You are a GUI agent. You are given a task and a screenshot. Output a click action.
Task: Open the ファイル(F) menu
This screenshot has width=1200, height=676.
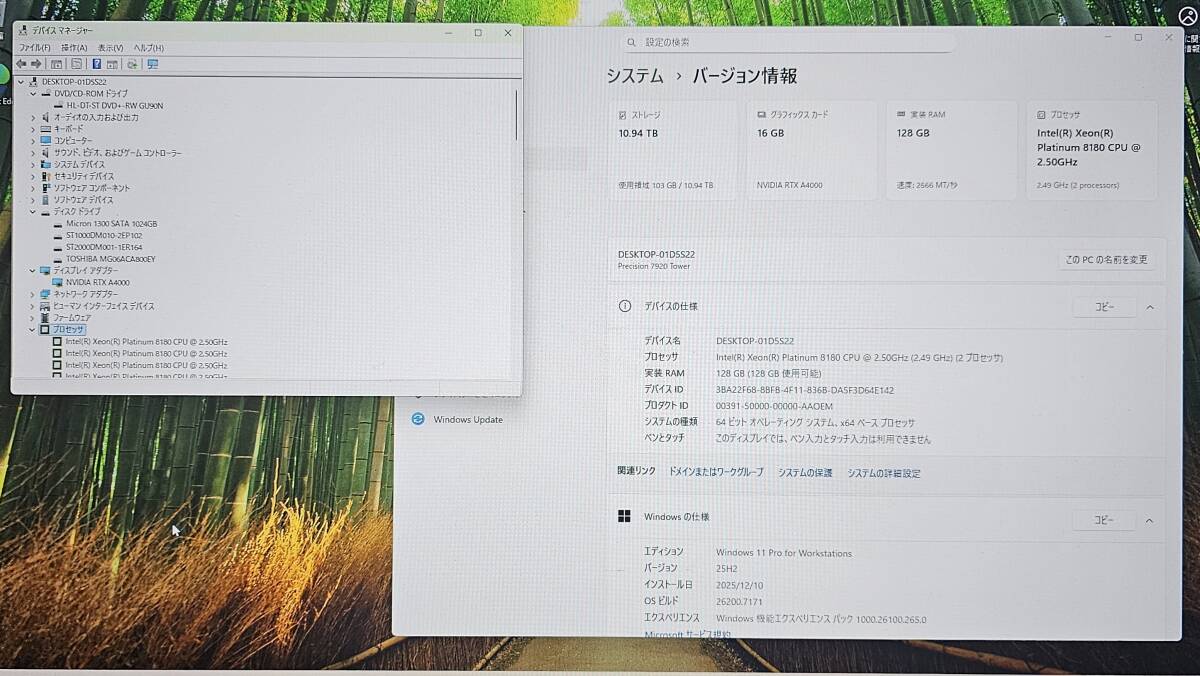(35, 48)
